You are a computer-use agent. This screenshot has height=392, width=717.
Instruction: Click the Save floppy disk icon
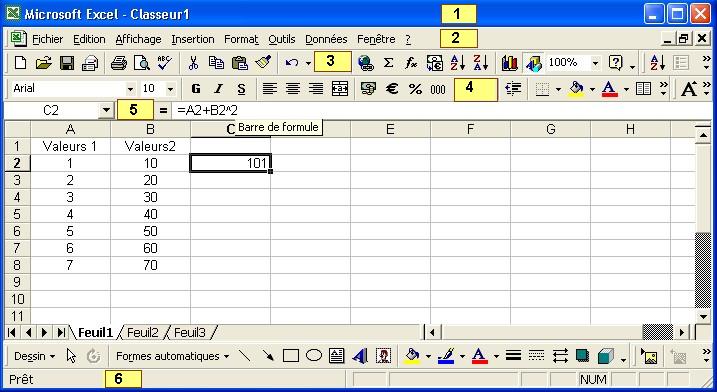click(67, 63)
